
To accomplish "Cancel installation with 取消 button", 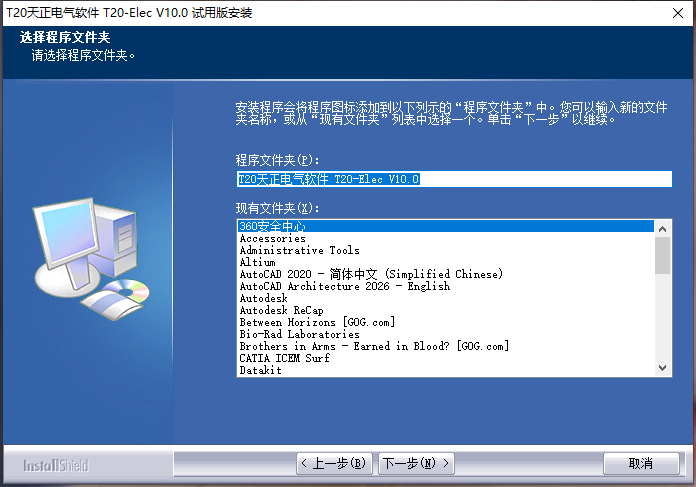I will coord(641,463).
